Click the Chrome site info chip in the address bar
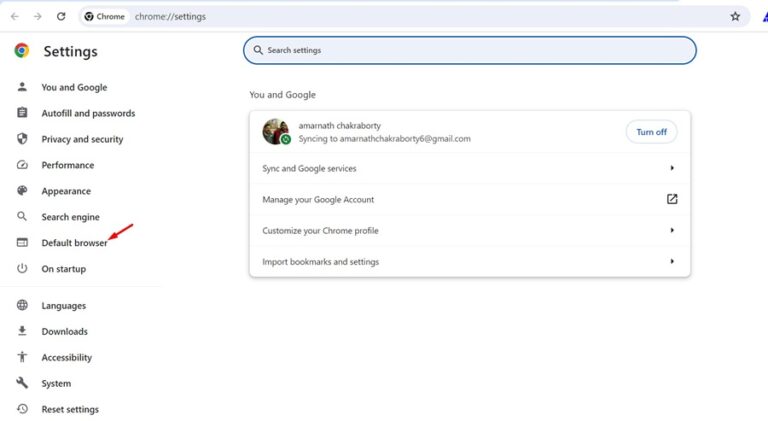 (104, 16)
